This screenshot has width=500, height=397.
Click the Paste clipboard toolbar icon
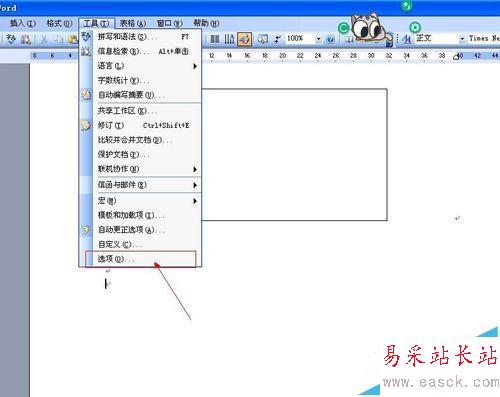[x=73, y=39]
